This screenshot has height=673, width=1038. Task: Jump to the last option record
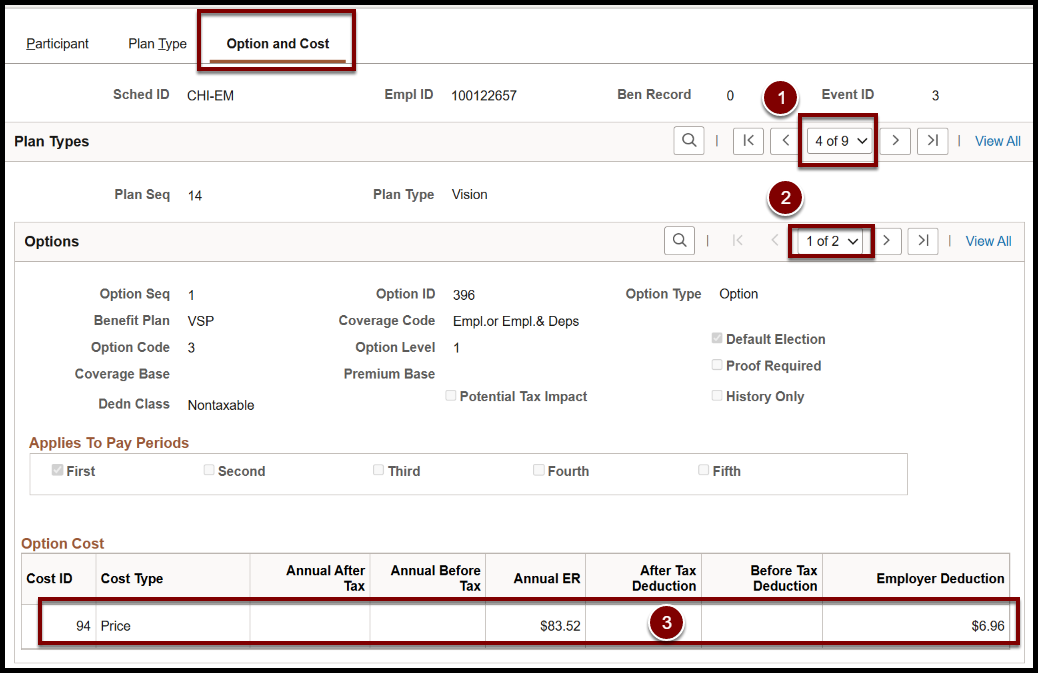pyautogui.click(x=922, y=241)
